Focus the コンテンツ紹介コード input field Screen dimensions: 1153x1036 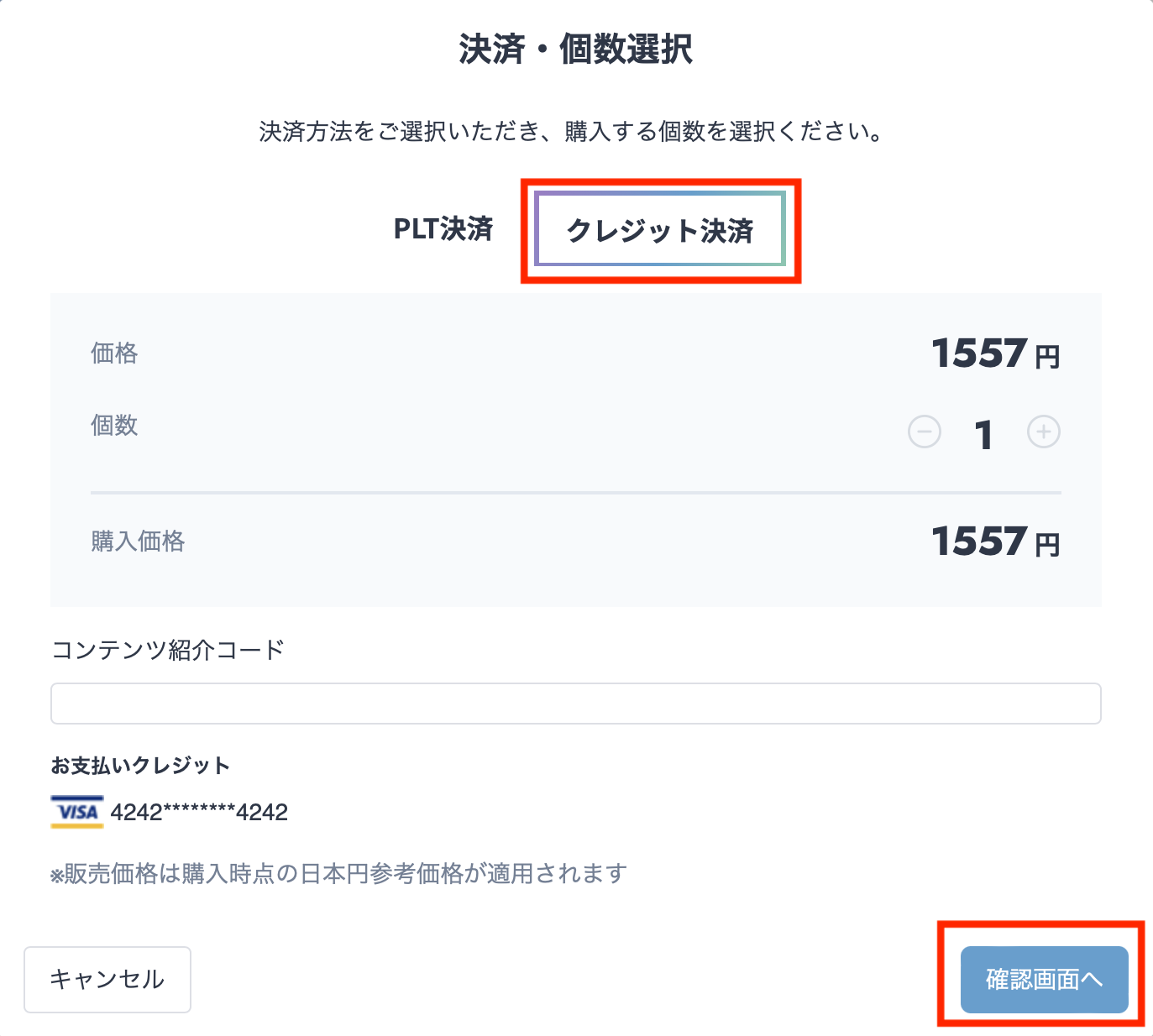[575, 704]
